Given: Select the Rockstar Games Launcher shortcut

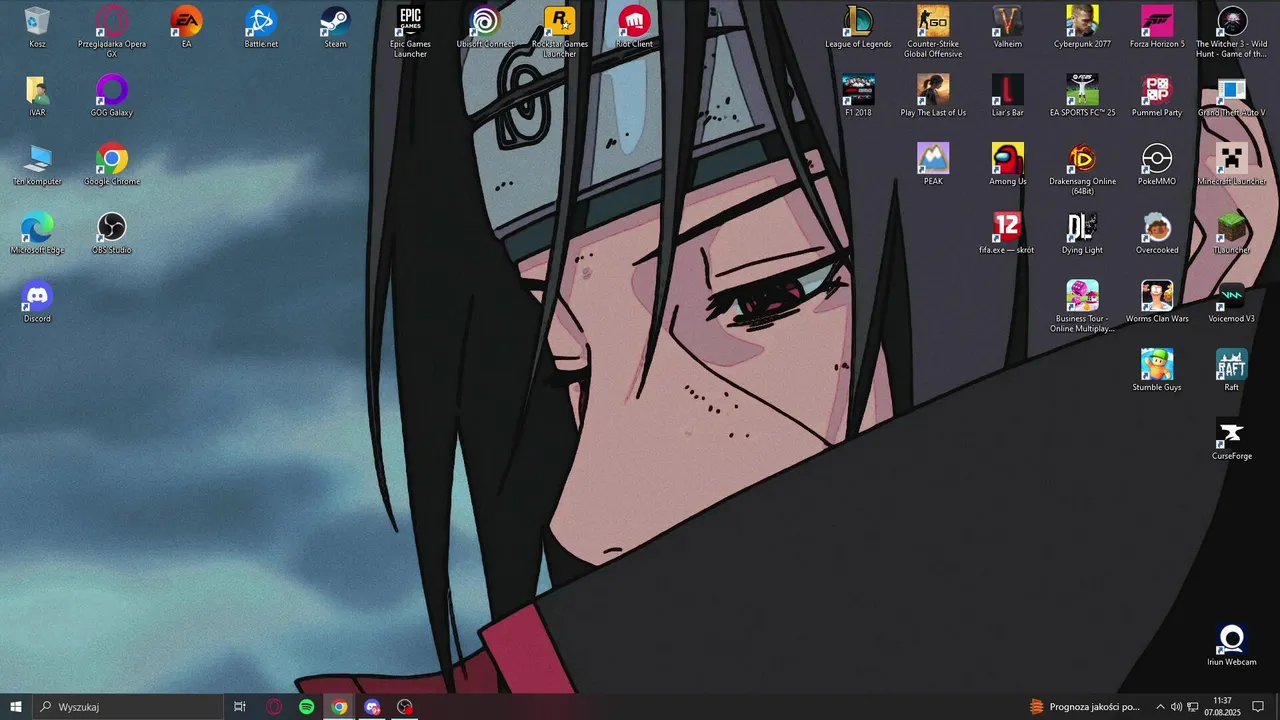Looking at the screenshot, I should point(560,32).
